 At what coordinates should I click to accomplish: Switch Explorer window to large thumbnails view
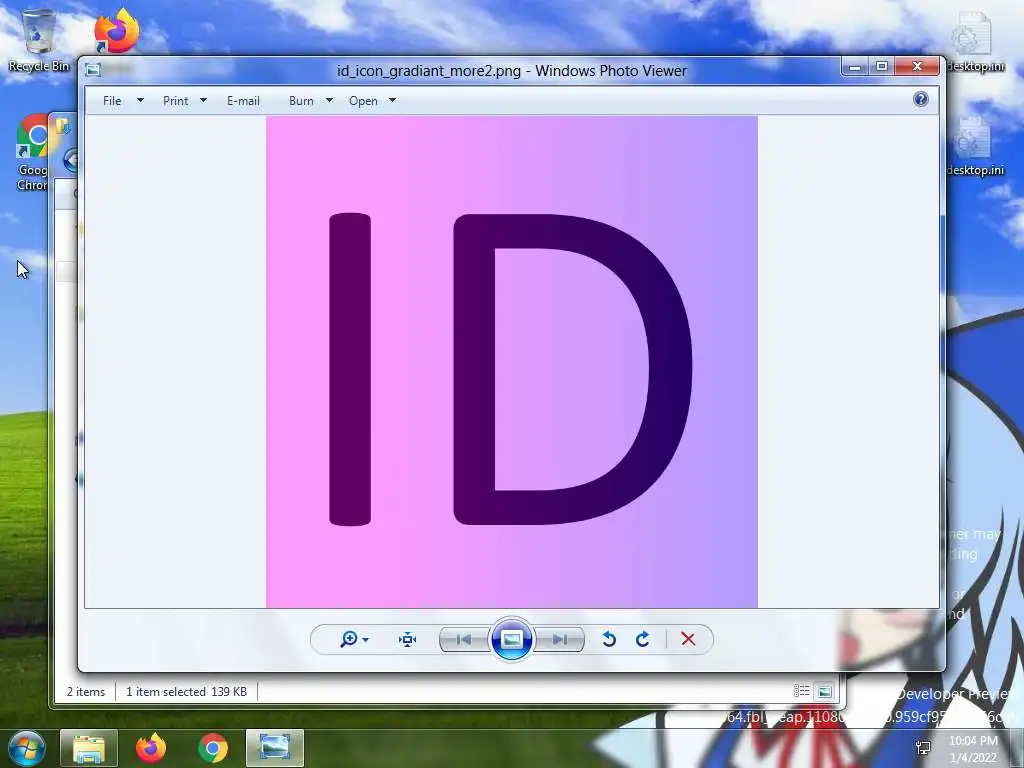click(x=825, y=691)
